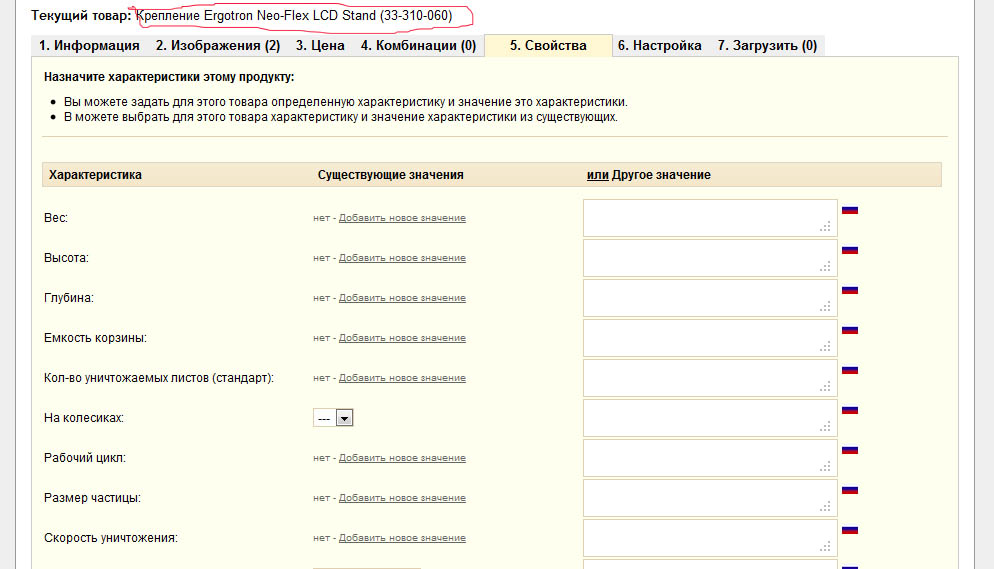Click the Russian flag in На колесиках row
The height and width of the screenshot is (569, 994).
tap(849, 409)
